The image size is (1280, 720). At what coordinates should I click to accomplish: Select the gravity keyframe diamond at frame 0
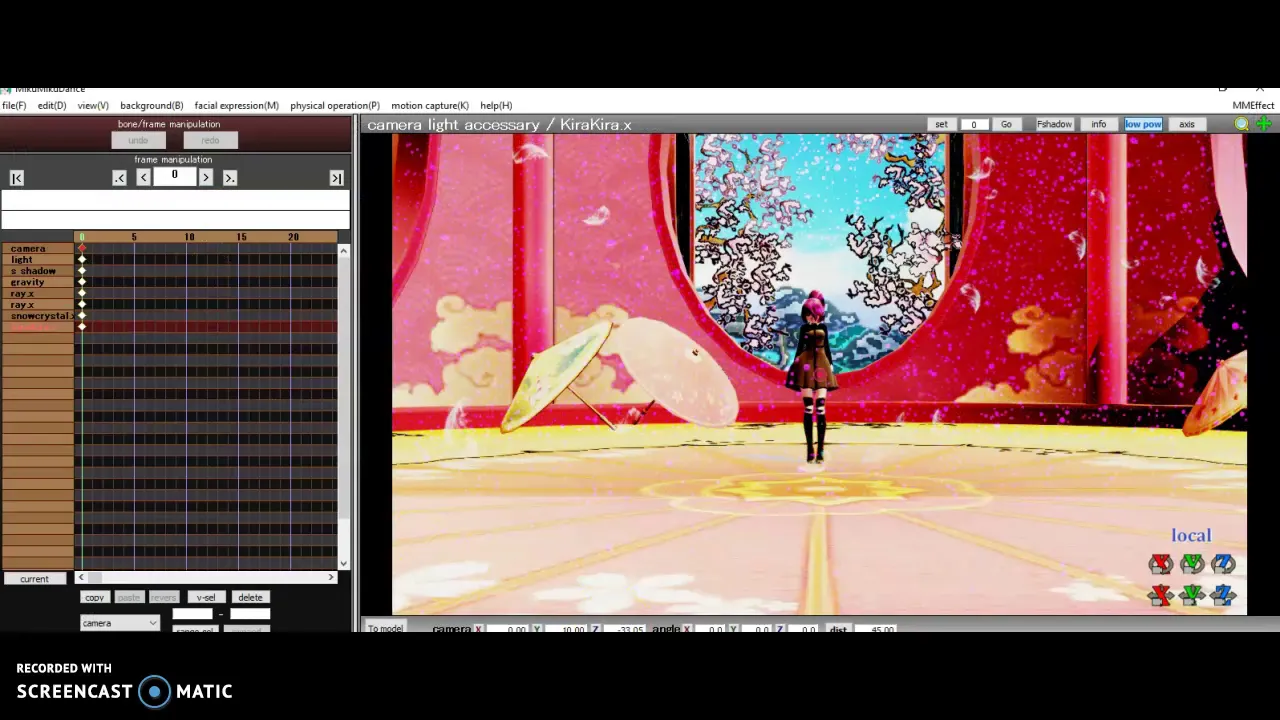(x=82, y=282)
